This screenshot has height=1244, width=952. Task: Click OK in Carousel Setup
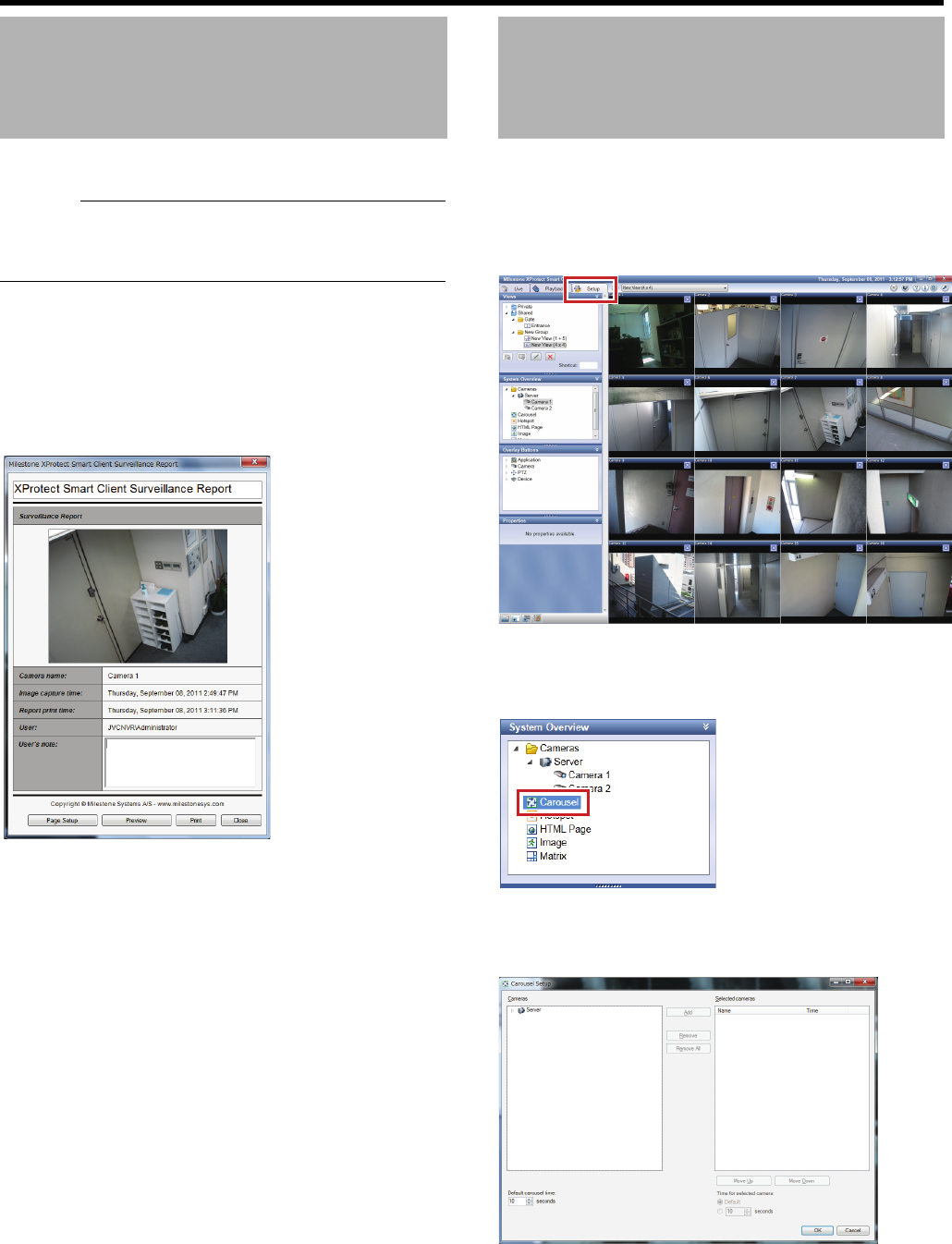[817, 1230]
